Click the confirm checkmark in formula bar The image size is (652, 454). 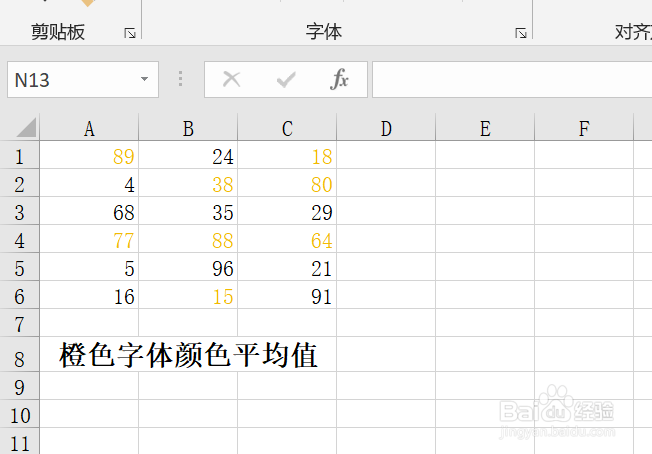[286, 79]
